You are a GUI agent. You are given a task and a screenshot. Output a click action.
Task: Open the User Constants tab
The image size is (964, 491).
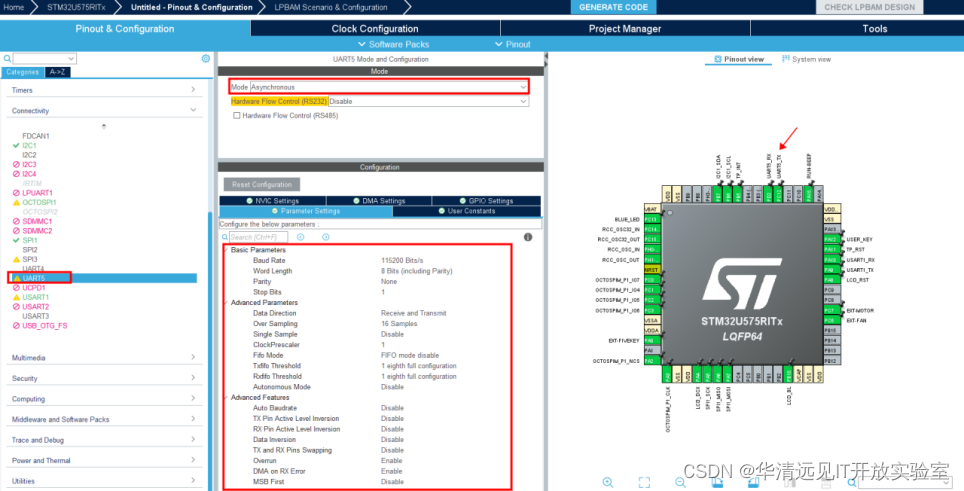466,211
